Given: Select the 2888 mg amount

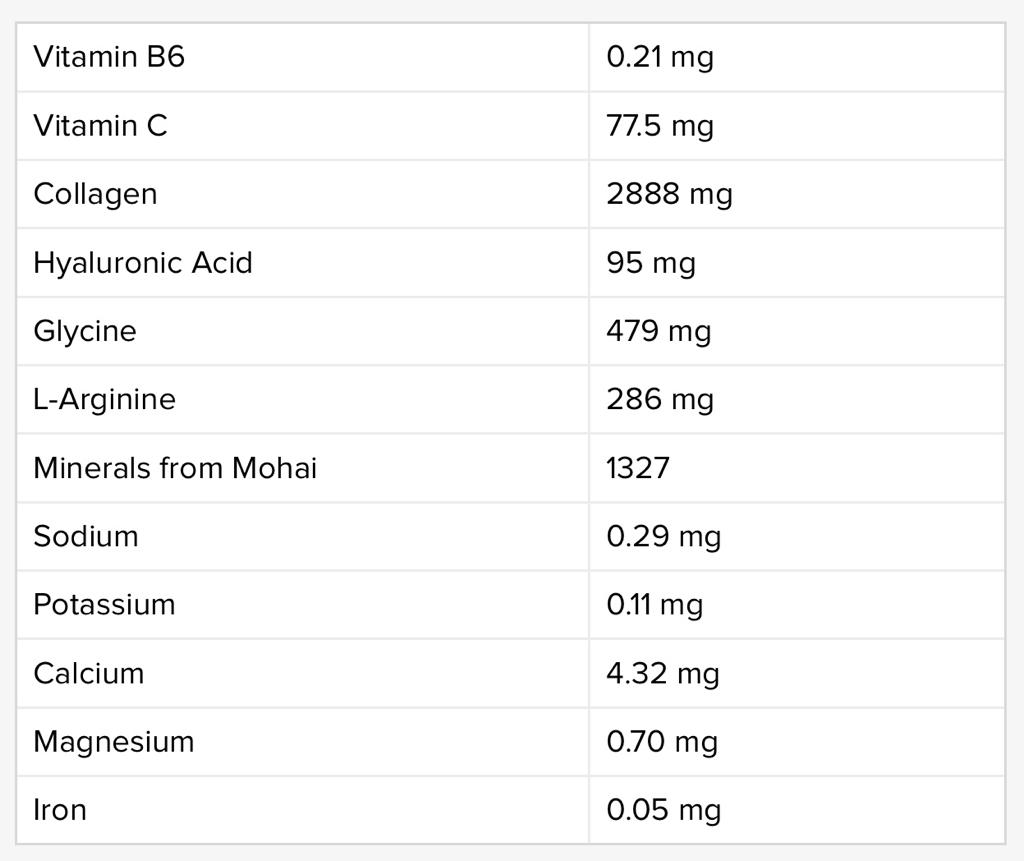Looking at the screenshot, I should [x=669, y=194].
